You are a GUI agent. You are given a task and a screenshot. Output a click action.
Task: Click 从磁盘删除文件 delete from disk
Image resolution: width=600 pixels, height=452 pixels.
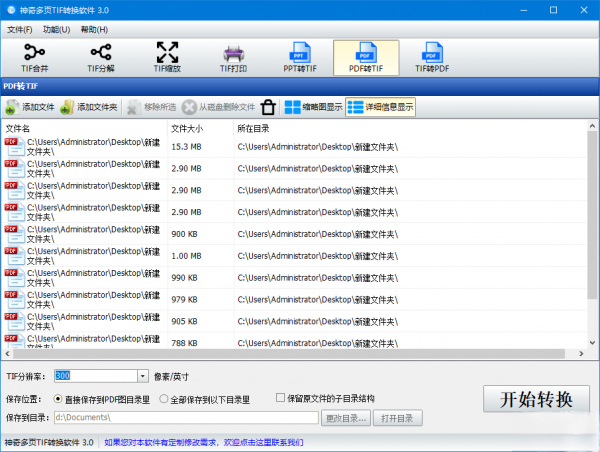point(218,107)
